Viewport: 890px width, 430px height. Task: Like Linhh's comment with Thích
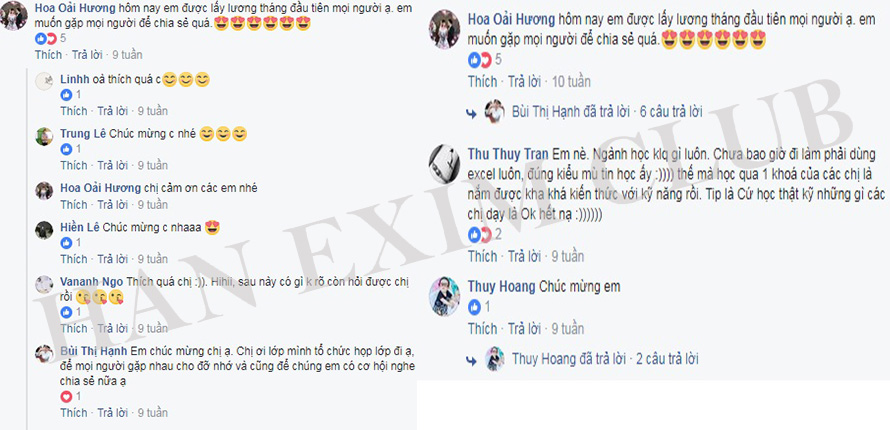74,111
